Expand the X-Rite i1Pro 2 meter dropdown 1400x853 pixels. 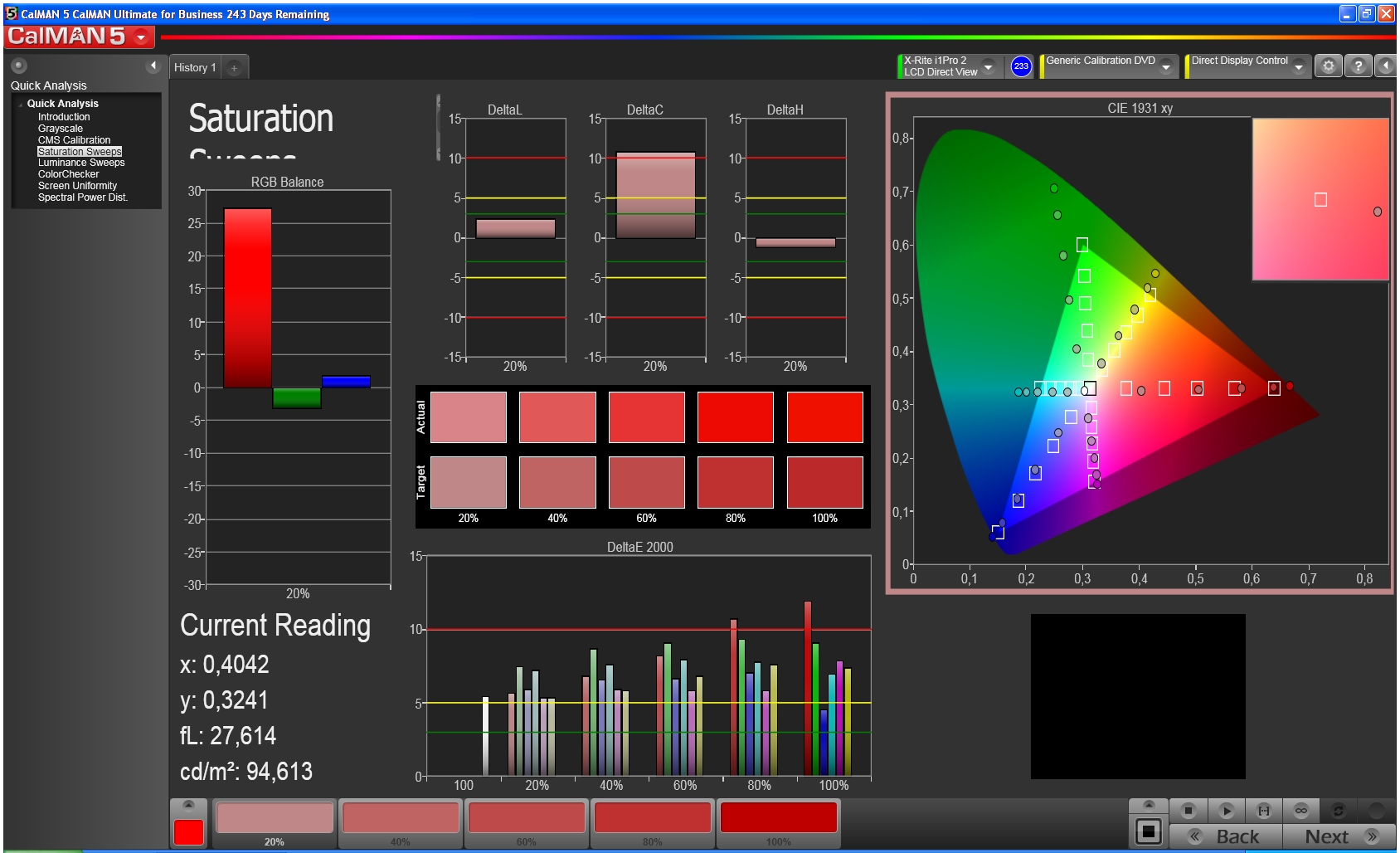988,67
